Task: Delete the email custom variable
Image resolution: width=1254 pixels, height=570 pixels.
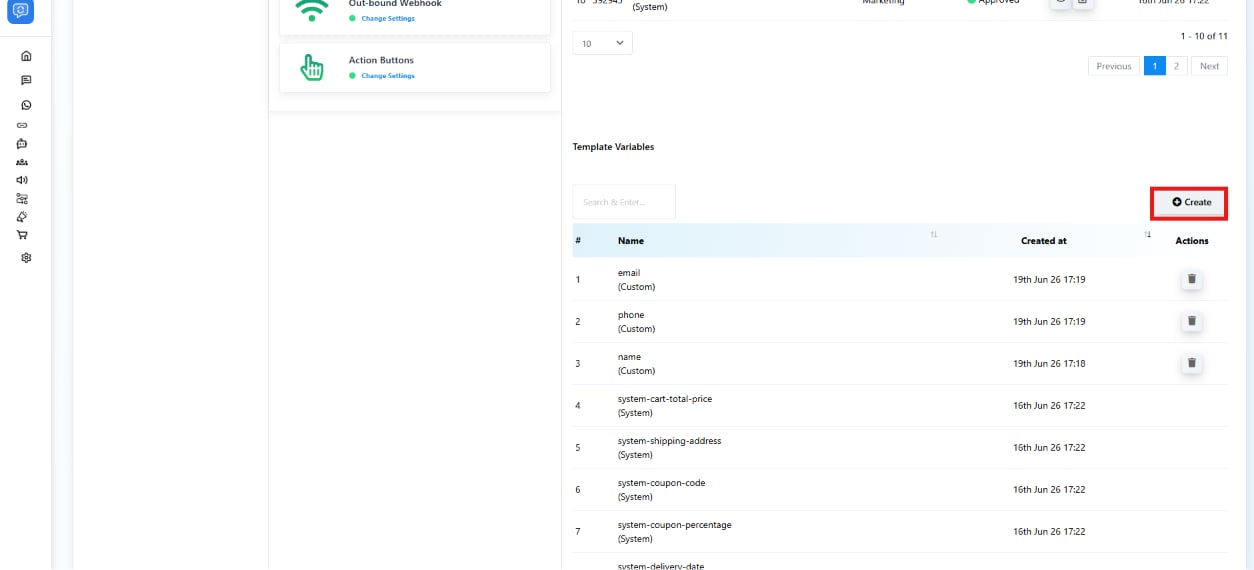Action: point(1191,279)
